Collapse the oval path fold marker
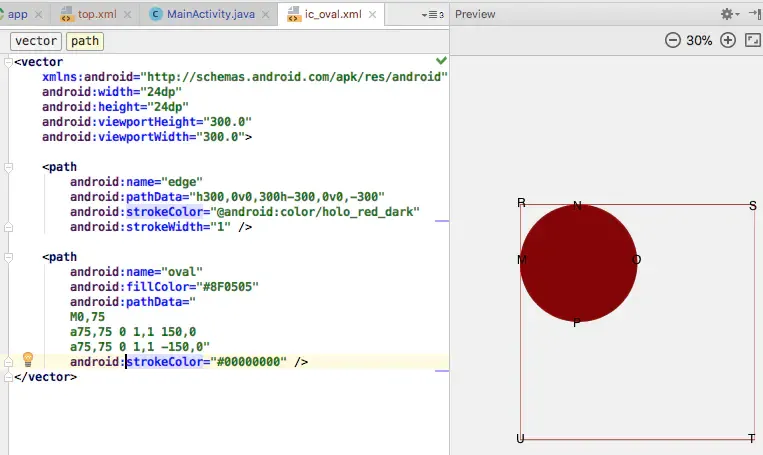 pos(8,257)
